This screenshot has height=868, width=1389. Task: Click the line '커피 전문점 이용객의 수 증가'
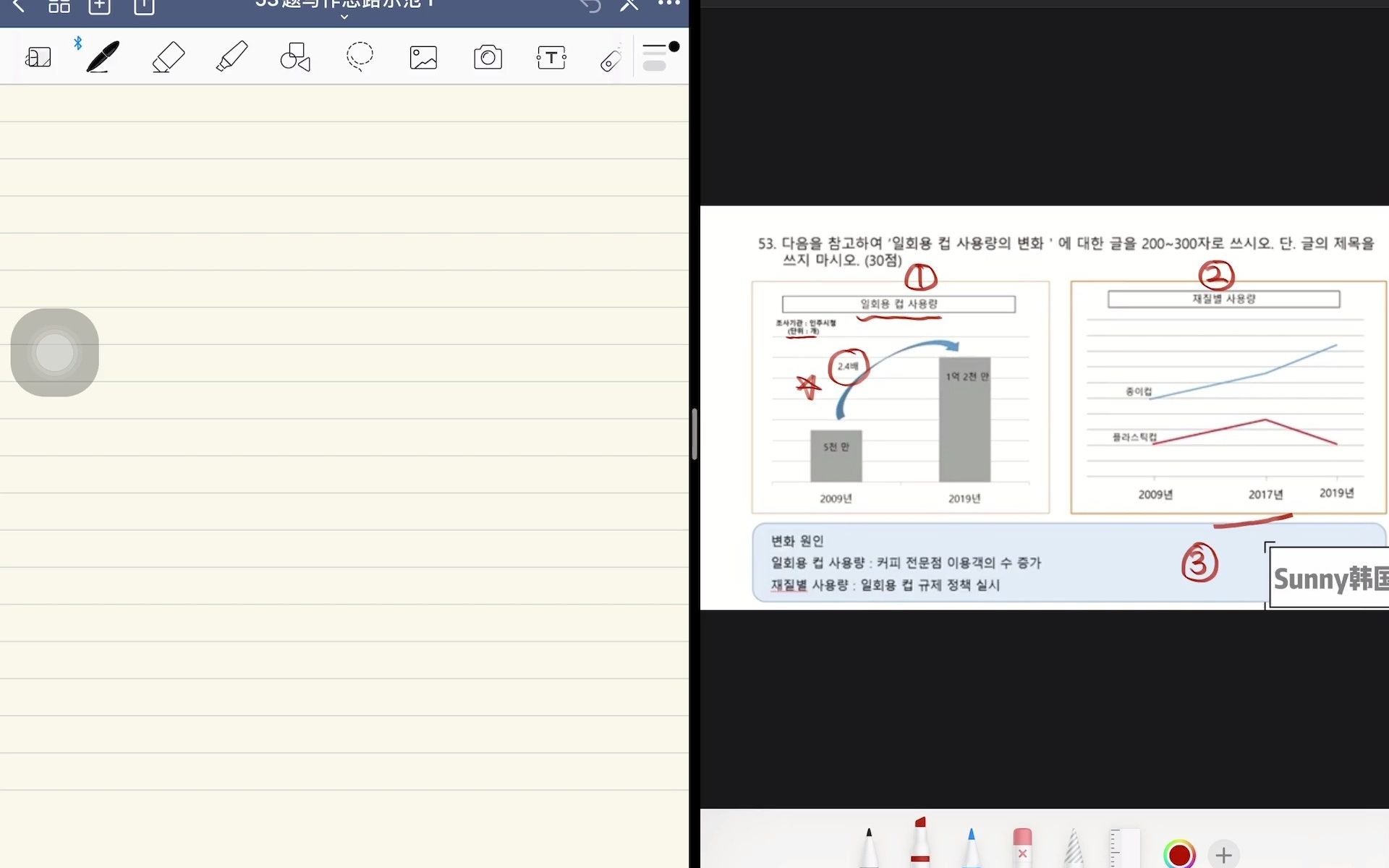(x=959, y=563)
